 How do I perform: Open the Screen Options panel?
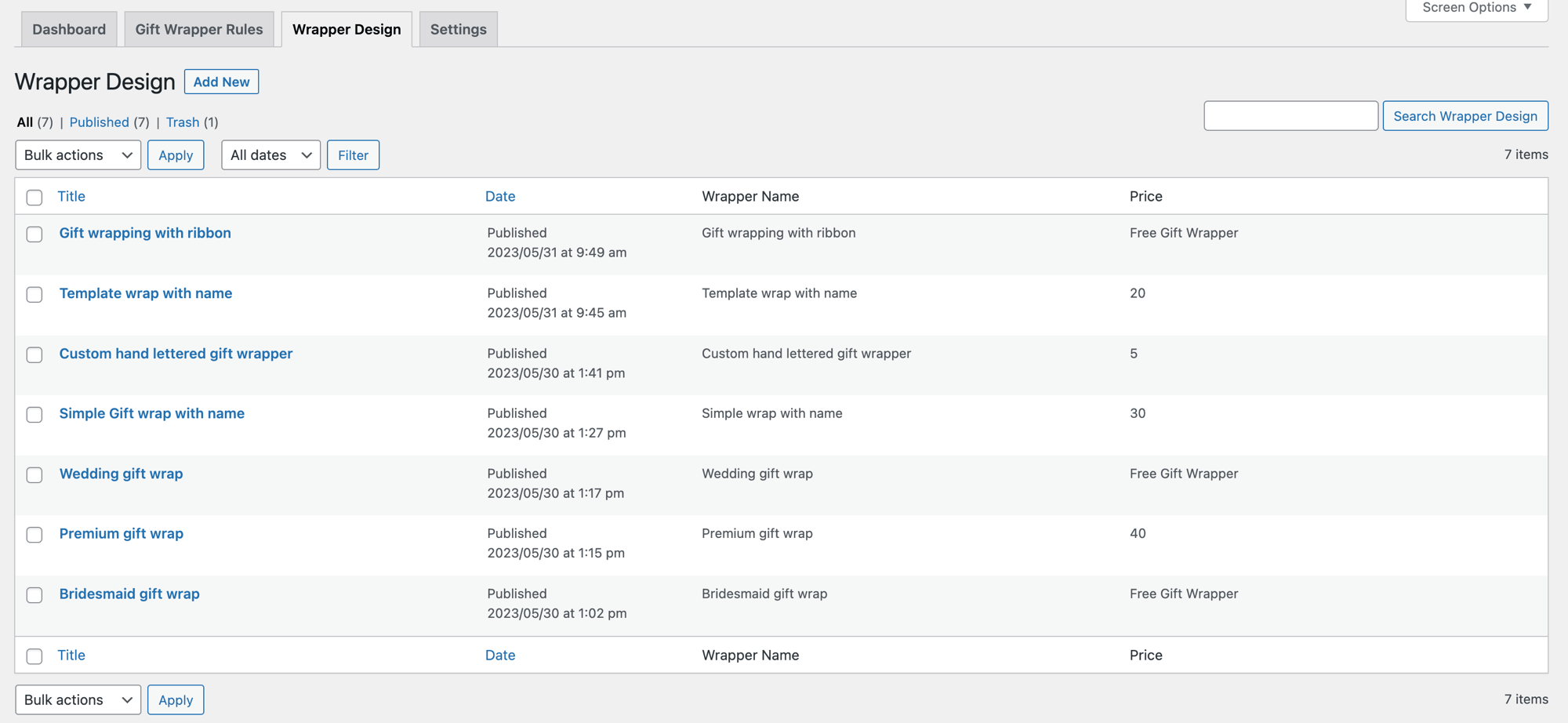click(1475, 8)
